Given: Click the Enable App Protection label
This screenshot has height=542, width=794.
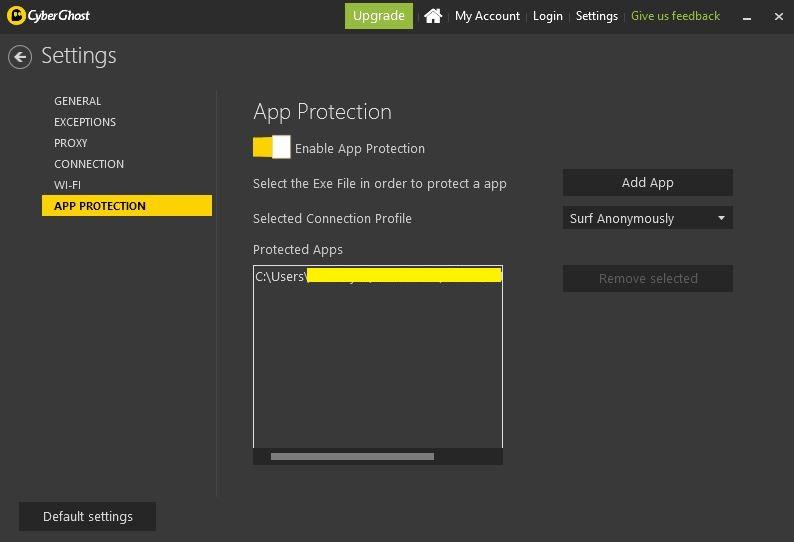Looking at the screenshot, I should 360,148.
